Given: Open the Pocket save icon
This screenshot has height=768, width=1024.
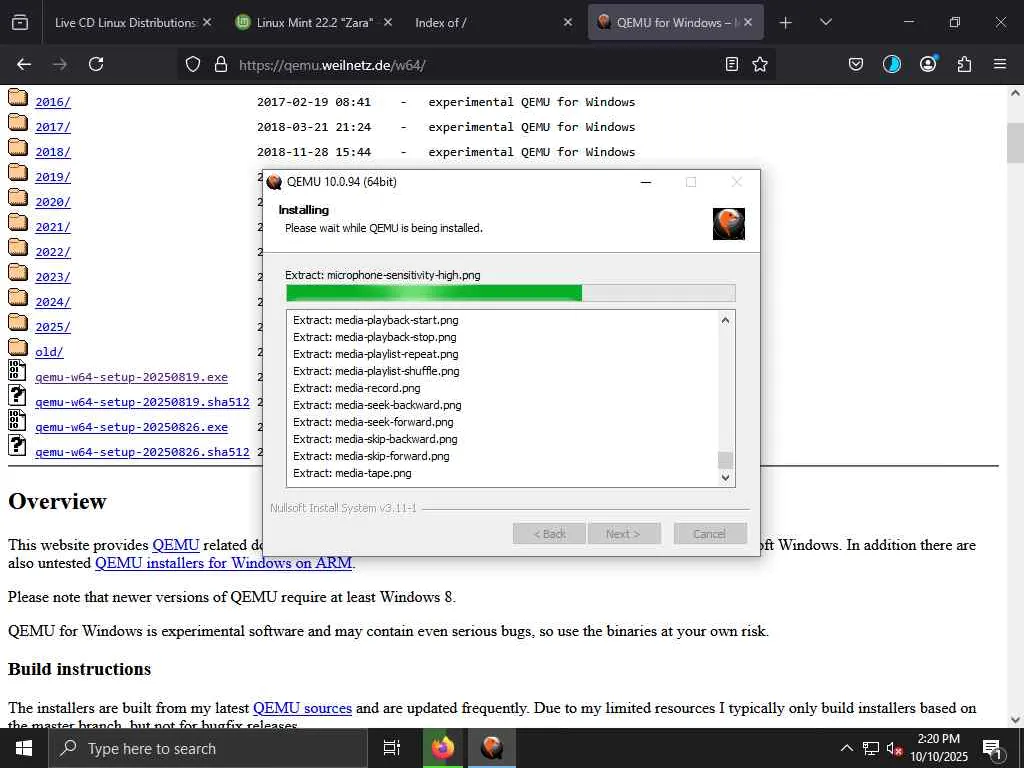Looking at the screenshot, I should point(856,64).
